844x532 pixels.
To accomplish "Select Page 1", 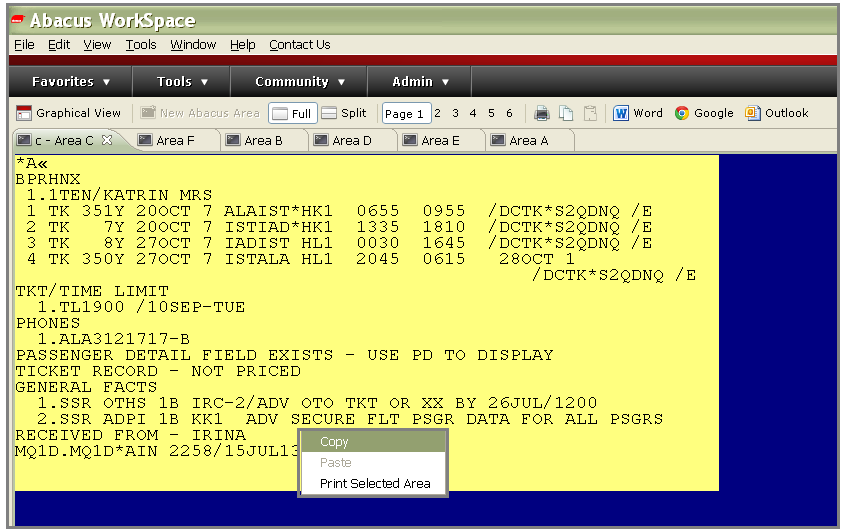I will click(x=406, y=114).
